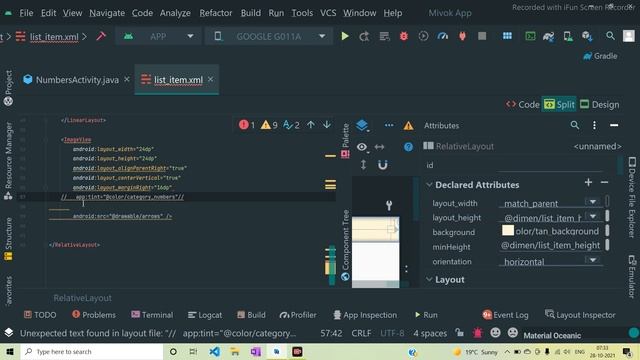Open the Emulator side panel
This screenshot has width=640, height=360.
coord(632,276)
